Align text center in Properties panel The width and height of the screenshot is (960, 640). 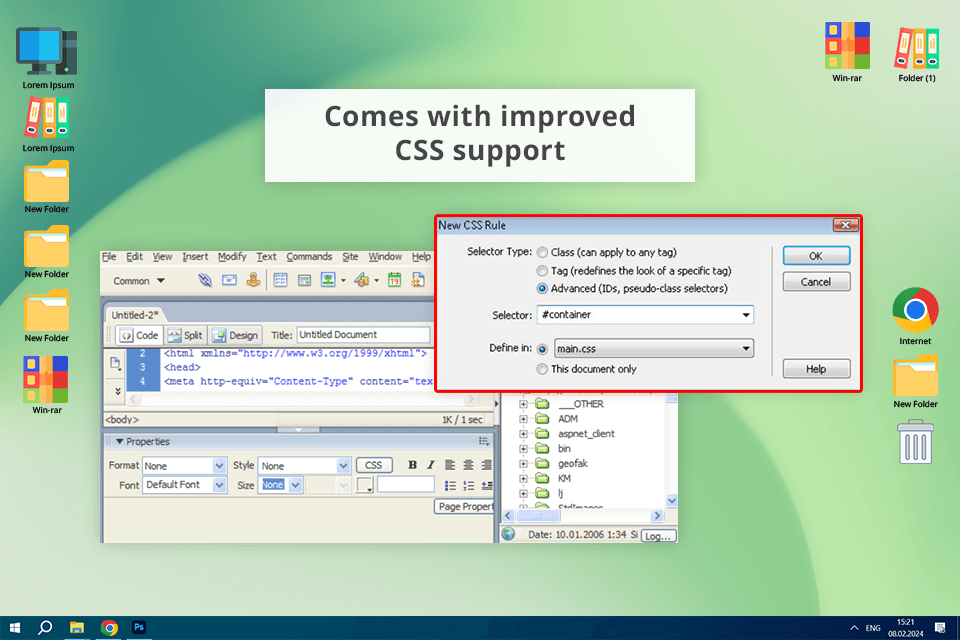468,465
